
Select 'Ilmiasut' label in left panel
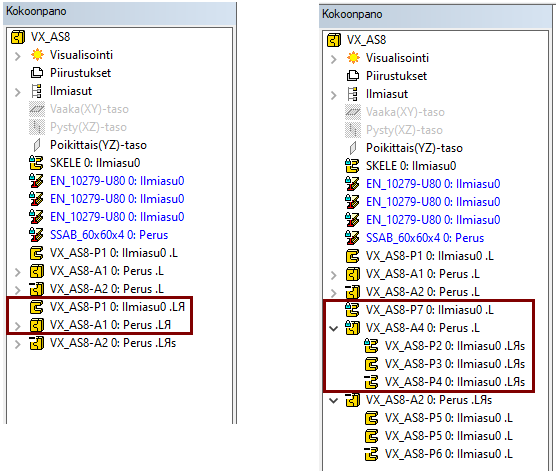(71, 91)
